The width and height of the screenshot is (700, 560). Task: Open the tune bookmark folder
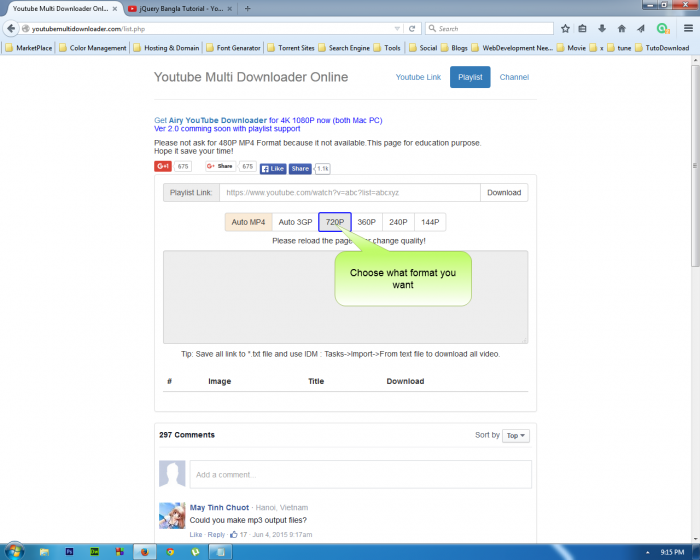[619, 48]
